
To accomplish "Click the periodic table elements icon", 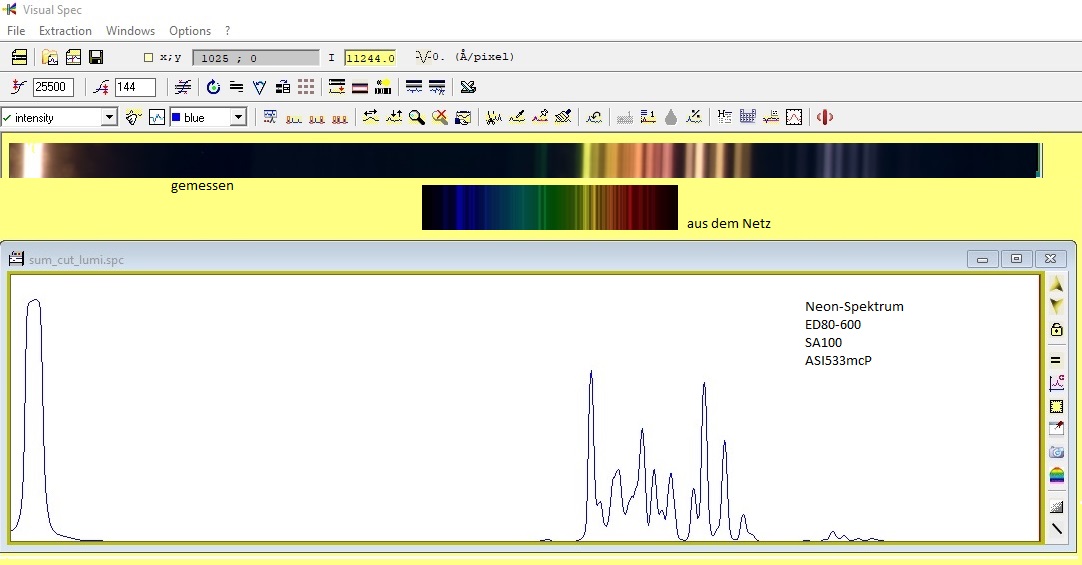I will coord(747,117).
